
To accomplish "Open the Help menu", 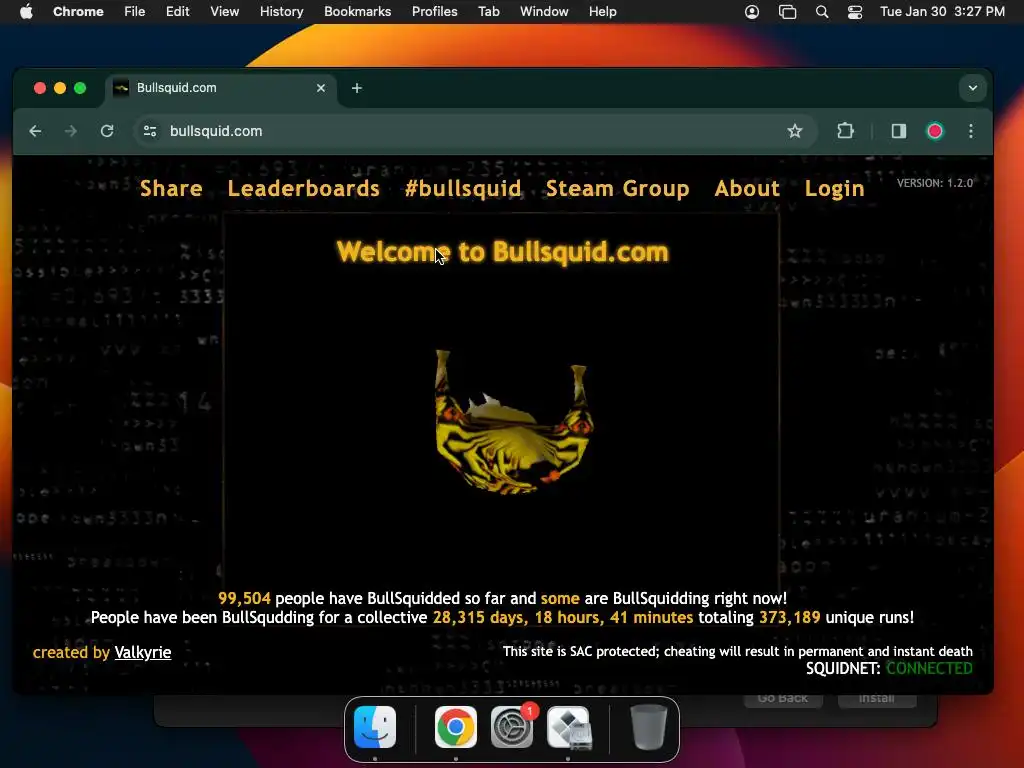I will point(602,12).
